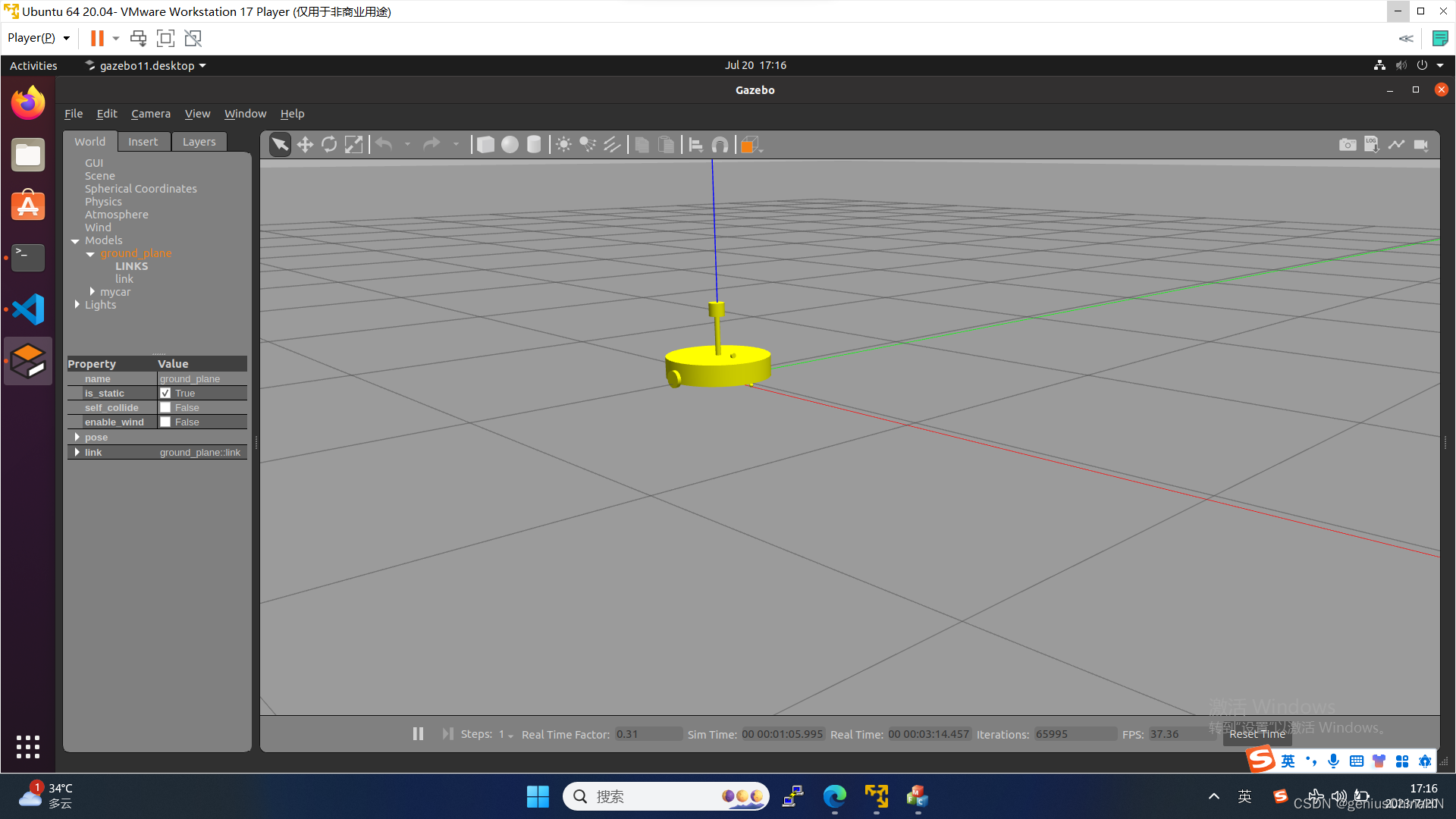The width and height of the screenshot is (1456, 819).
Task: Insert a cylinder shape
Action: click(x=534, y=144)
